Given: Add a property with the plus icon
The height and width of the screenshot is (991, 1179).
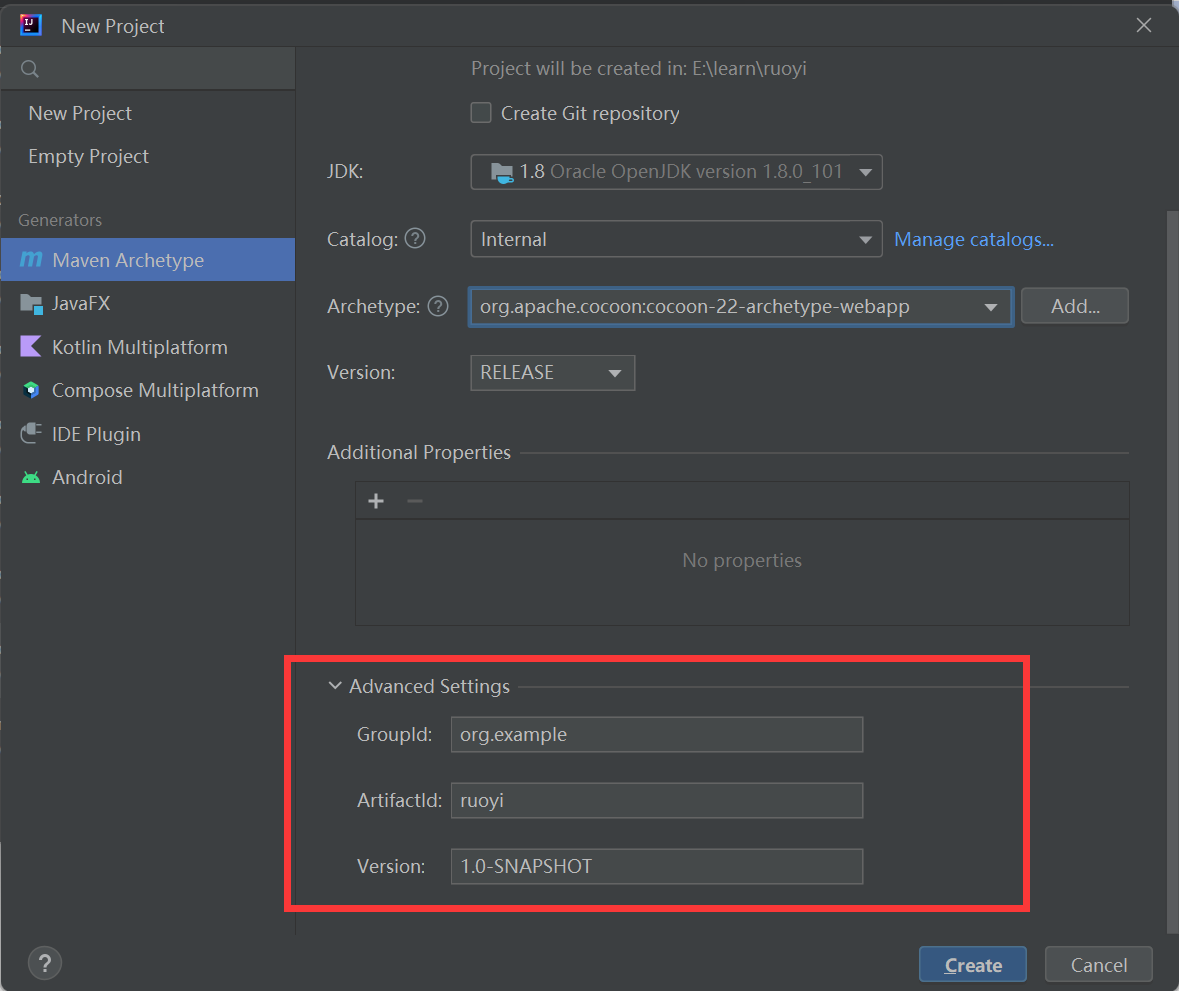Looking at the screenshot, I should (x=376, y=500).
